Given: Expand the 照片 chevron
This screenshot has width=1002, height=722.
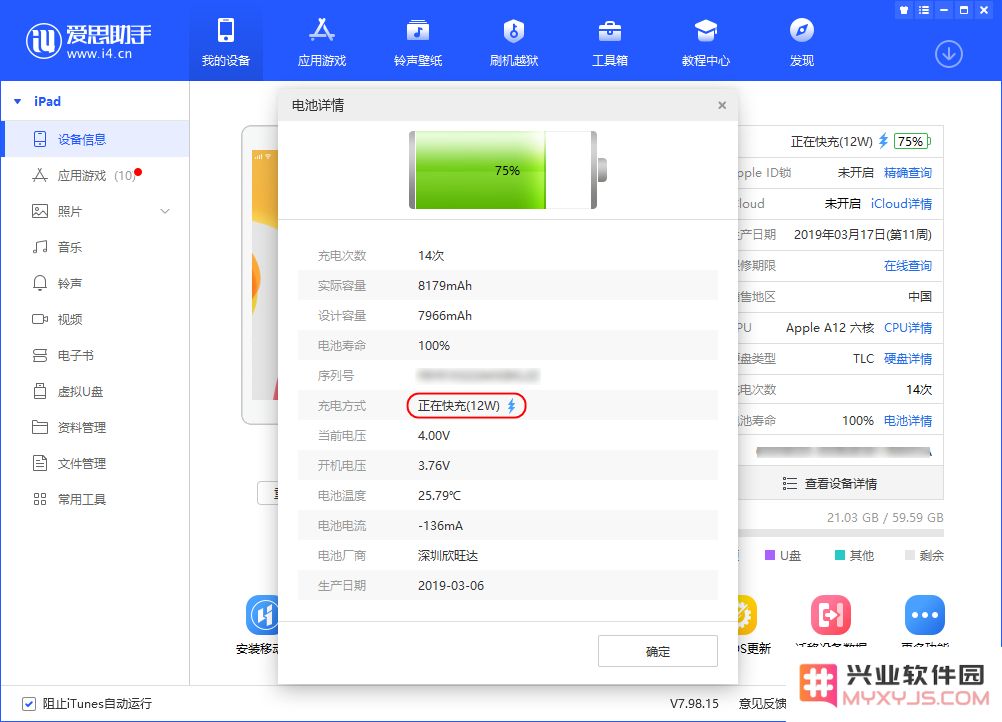Looking at the screenshot, I should [165, 211].
